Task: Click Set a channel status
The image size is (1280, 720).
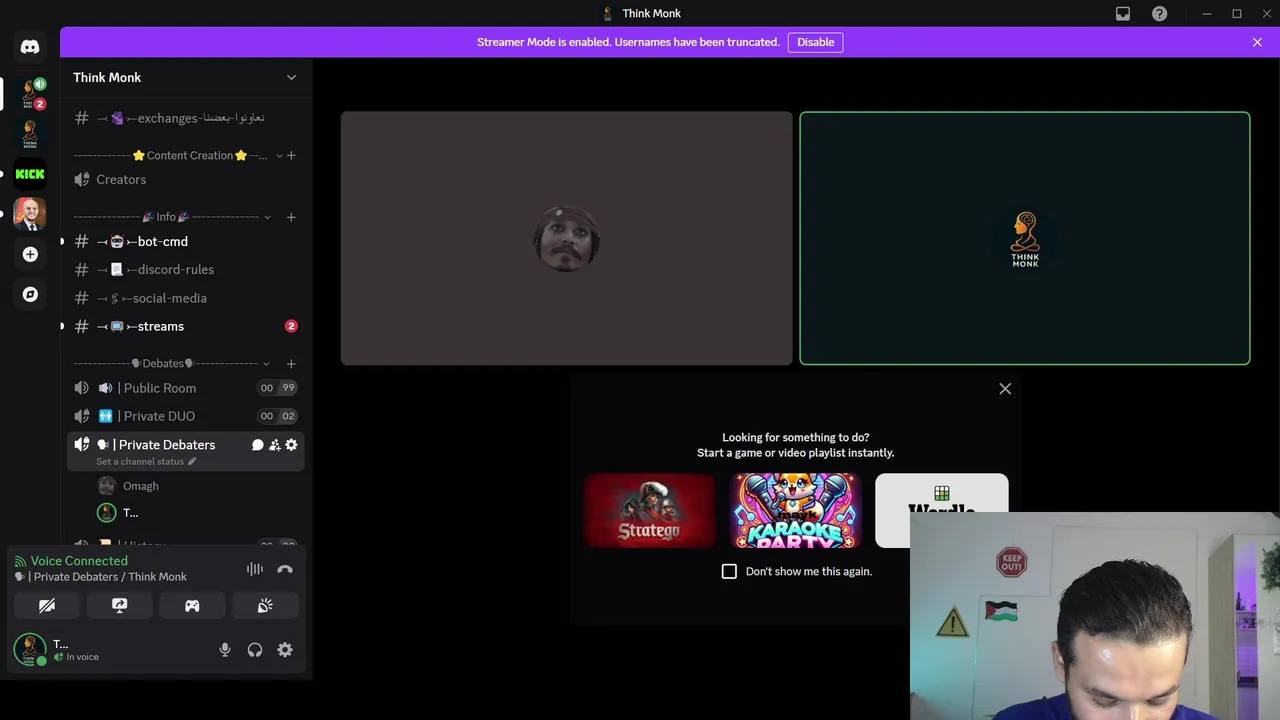Action: point(140,462)
